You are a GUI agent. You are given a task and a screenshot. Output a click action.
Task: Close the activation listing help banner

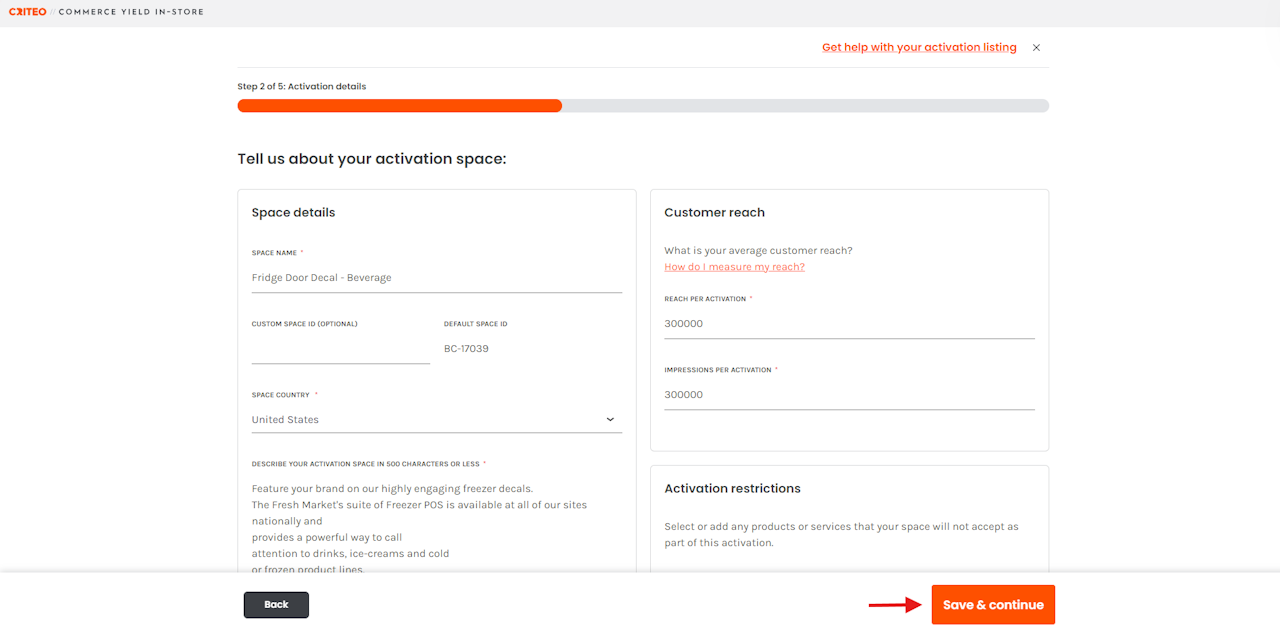[1036, 48]
